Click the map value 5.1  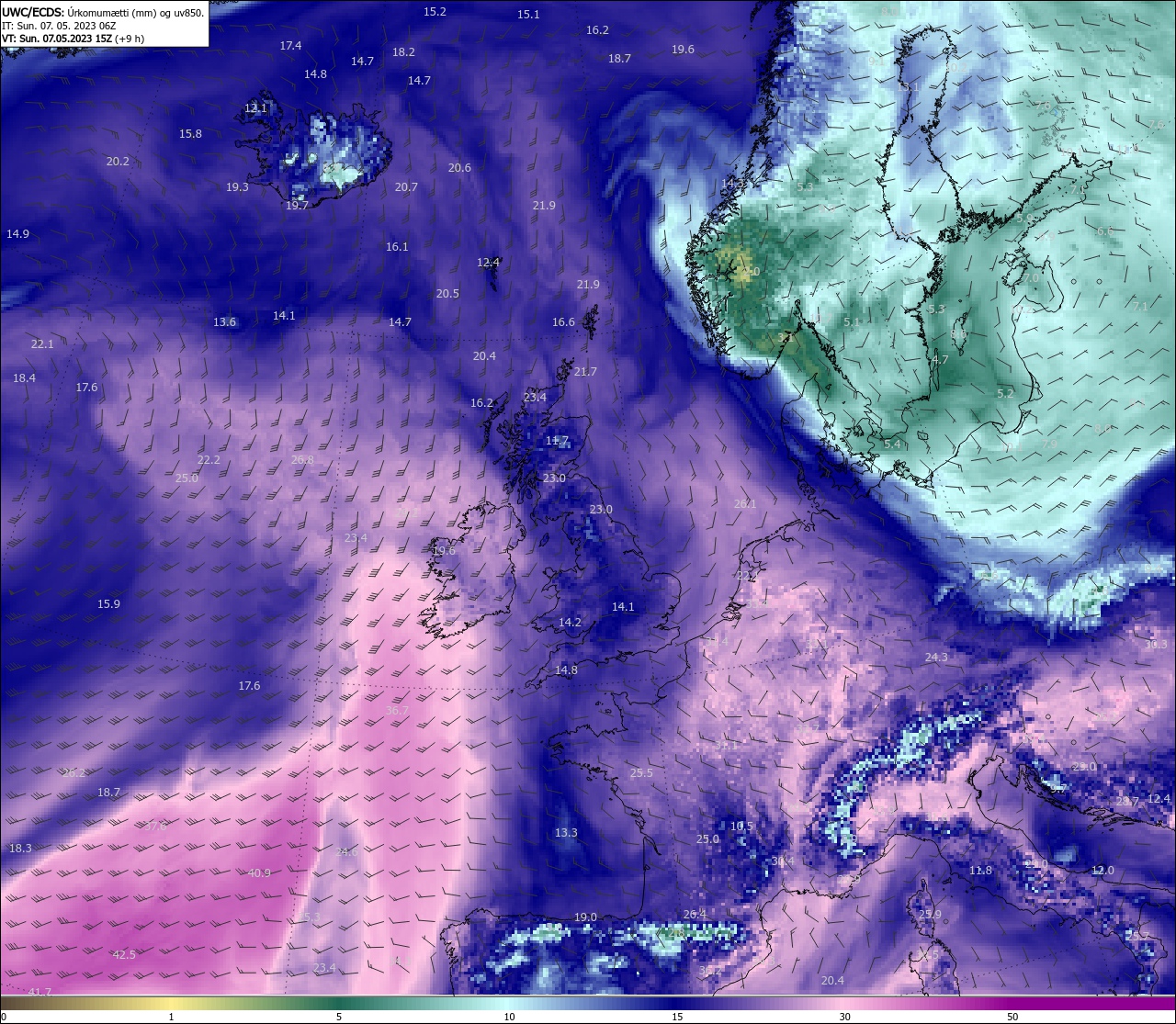coord(852,322)
